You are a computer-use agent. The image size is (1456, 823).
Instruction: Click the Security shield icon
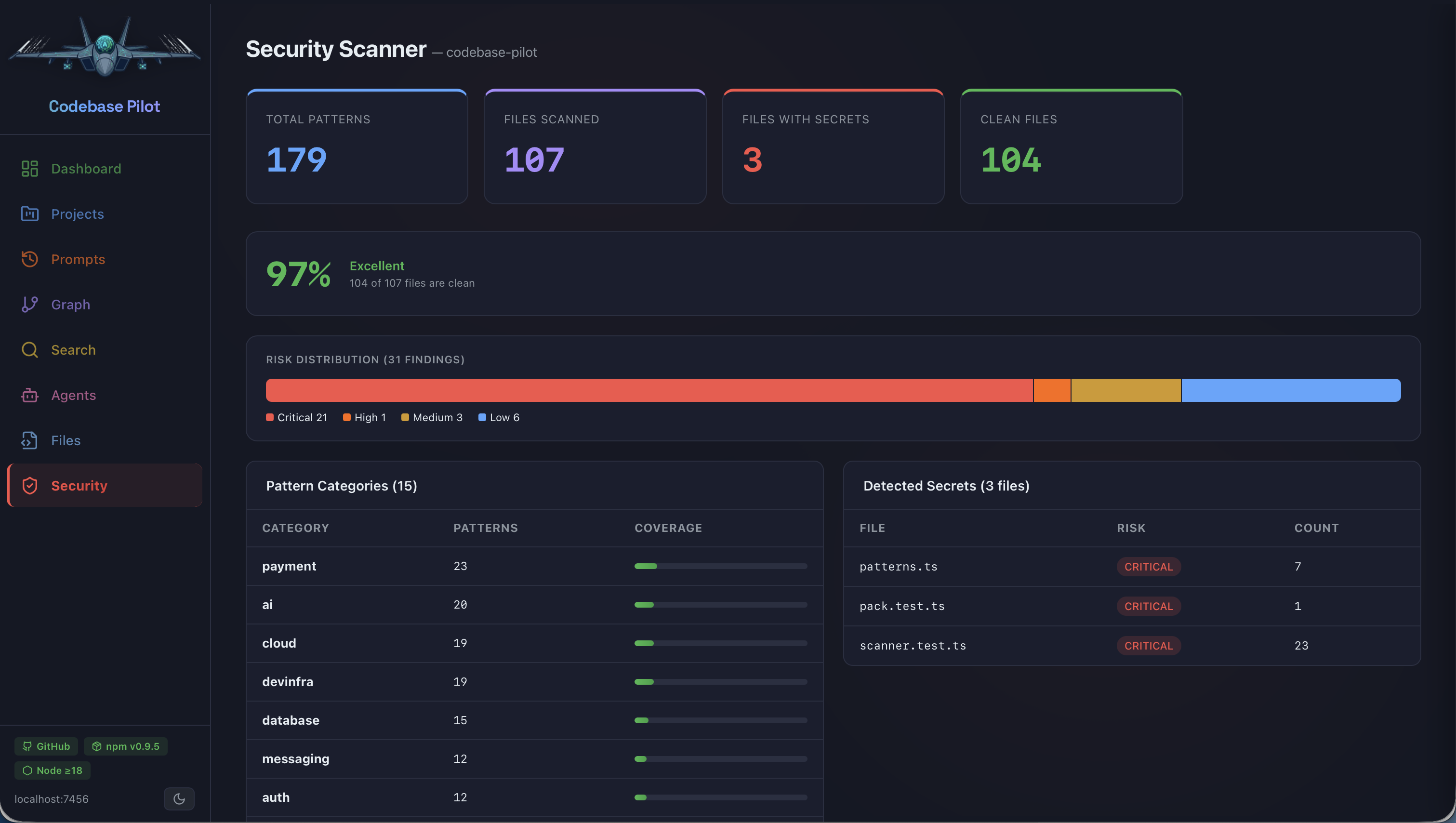(29, 485)
